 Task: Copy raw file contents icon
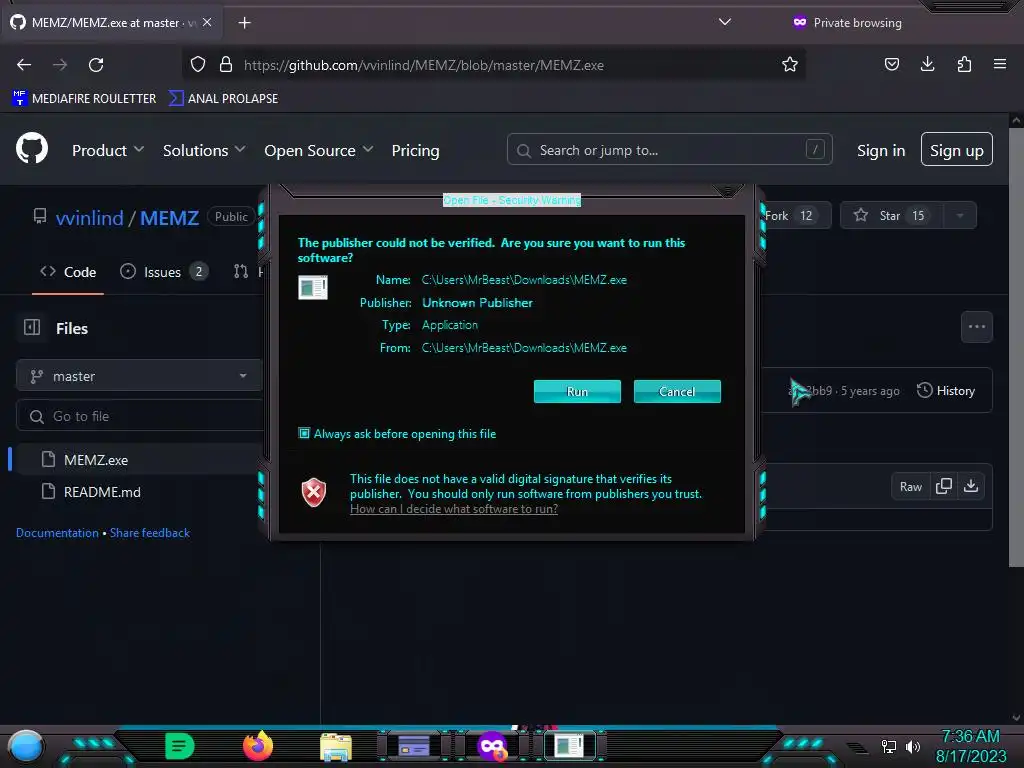(944, 486)
